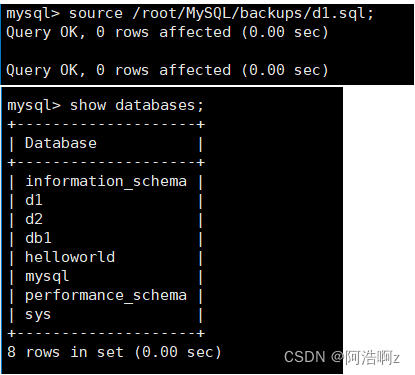This screenshot has height=375, width=415.
Task: Click the bottom table border line
Action: pos(106,333)
